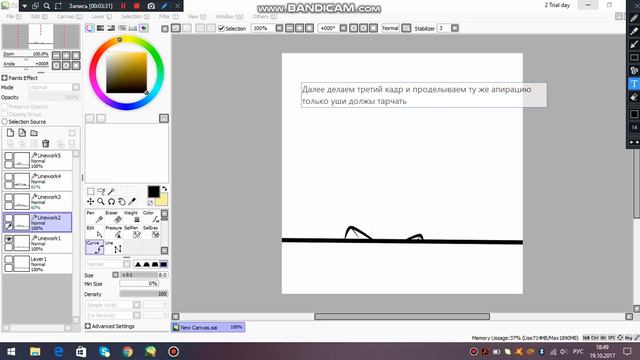
Task: Toggle the Selection checkbox in toolbar
Action: [222, 29]
